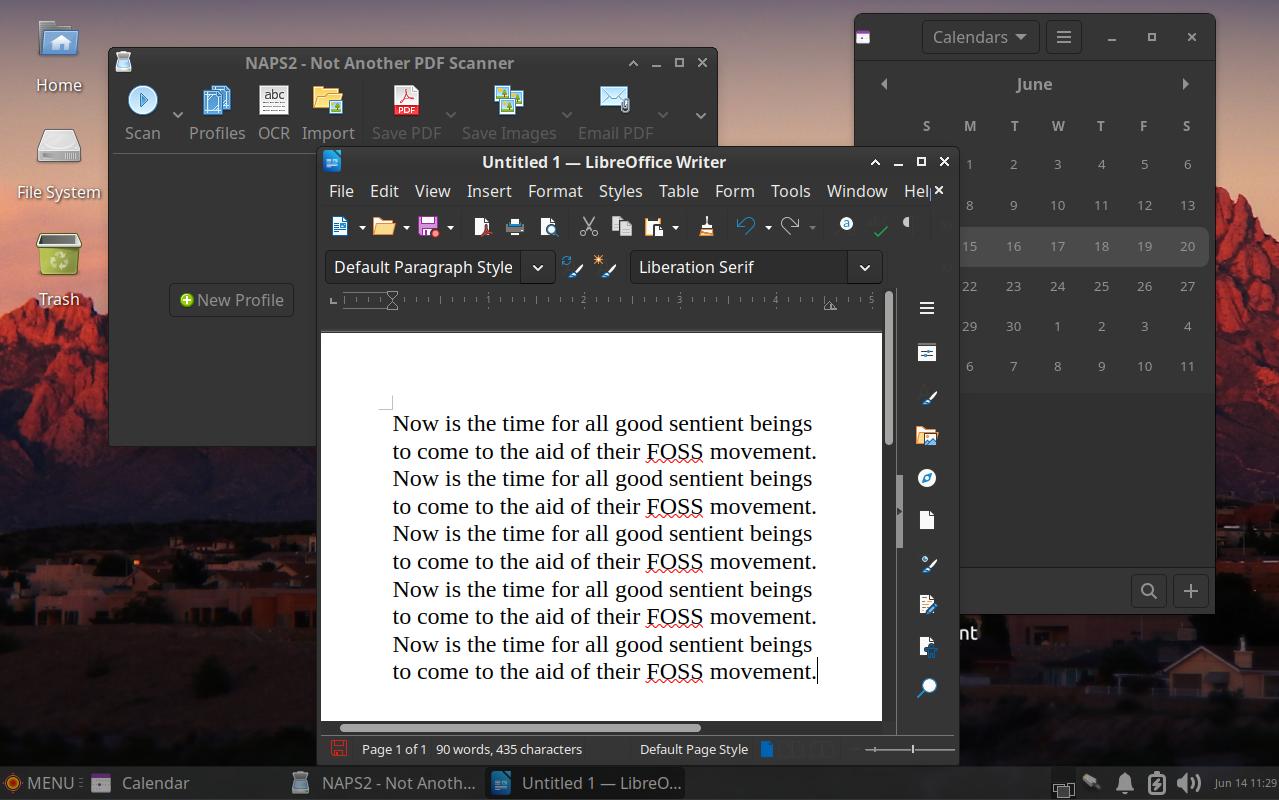
Task: Click the Paste clipboard icon
Action: pyautogui.click(x=654, y=227)
